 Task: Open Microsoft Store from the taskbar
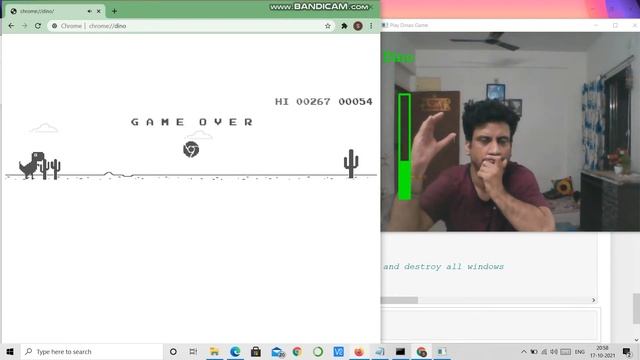coord(256,351)
